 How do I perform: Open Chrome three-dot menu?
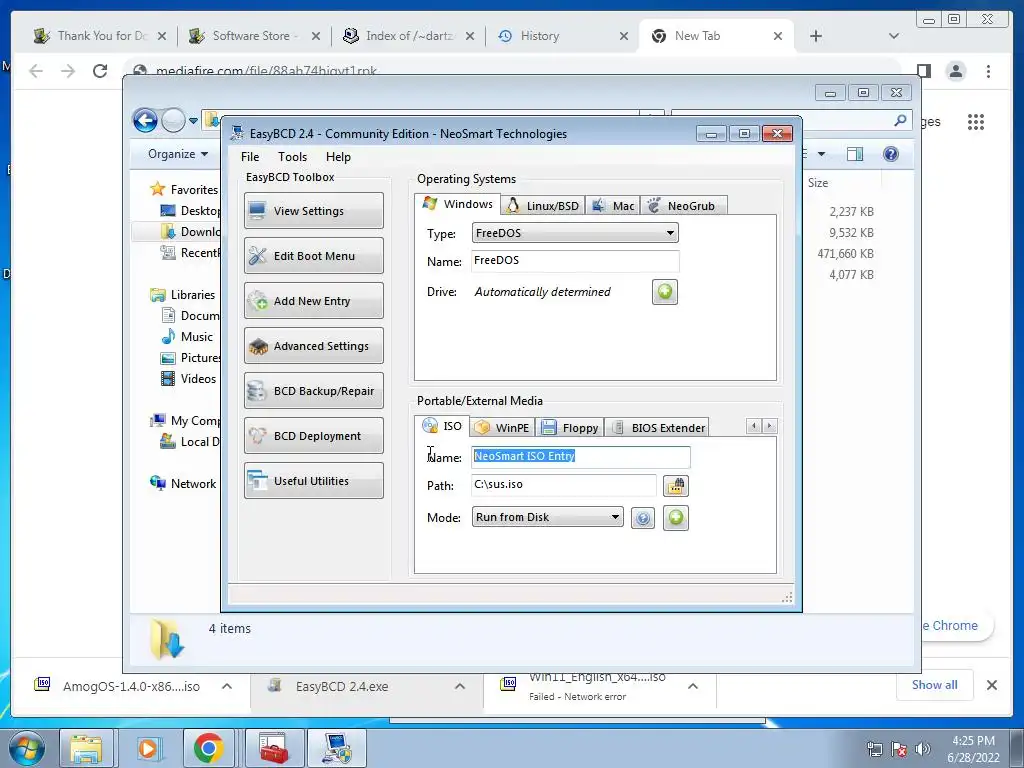988,71
